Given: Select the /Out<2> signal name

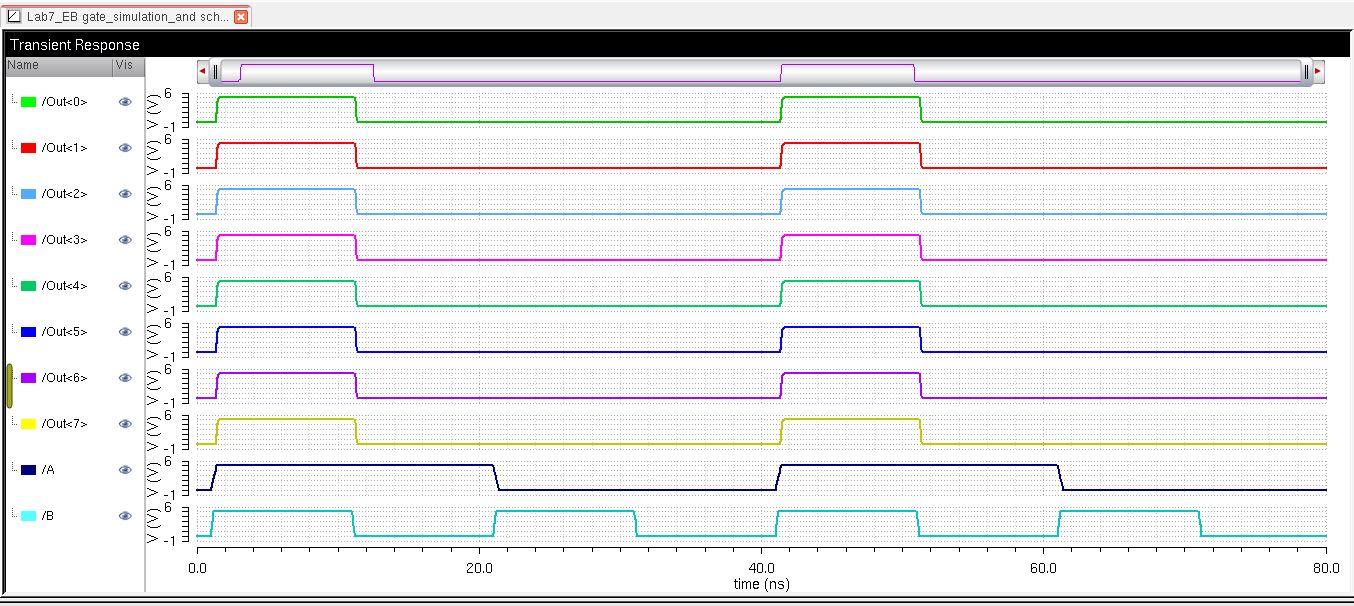Looking at the screenshot, I should tap(64, 194).
